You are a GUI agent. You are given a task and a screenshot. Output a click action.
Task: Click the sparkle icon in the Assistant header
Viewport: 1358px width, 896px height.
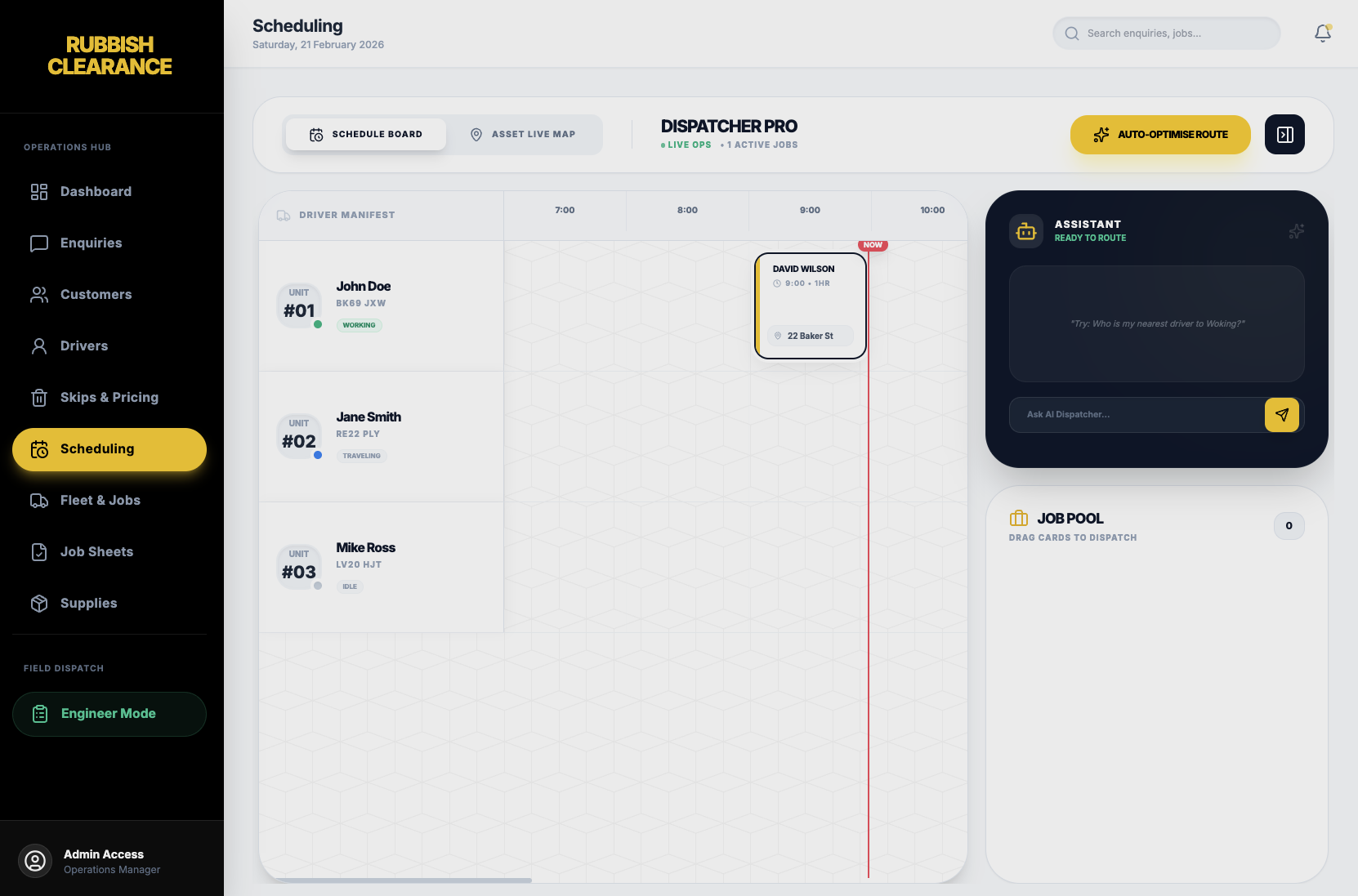[x=1296, y=232]
